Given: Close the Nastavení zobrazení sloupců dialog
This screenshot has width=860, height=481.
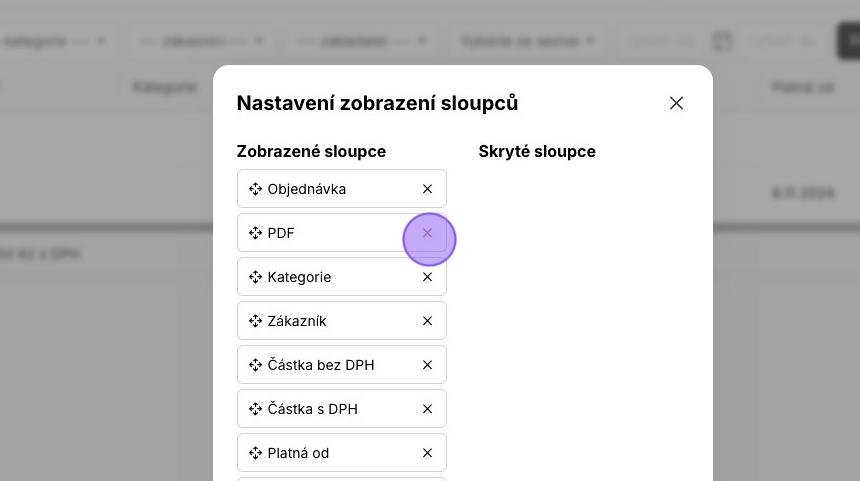Looking at the screenshot, I should [x=676, y=103].
